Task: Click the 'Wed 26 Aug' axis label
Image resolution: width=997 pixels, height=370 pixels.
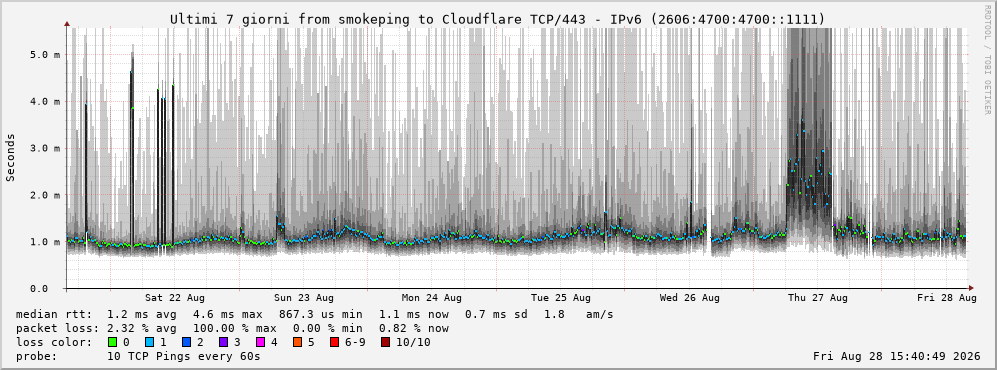Action: tap(690, 298)
